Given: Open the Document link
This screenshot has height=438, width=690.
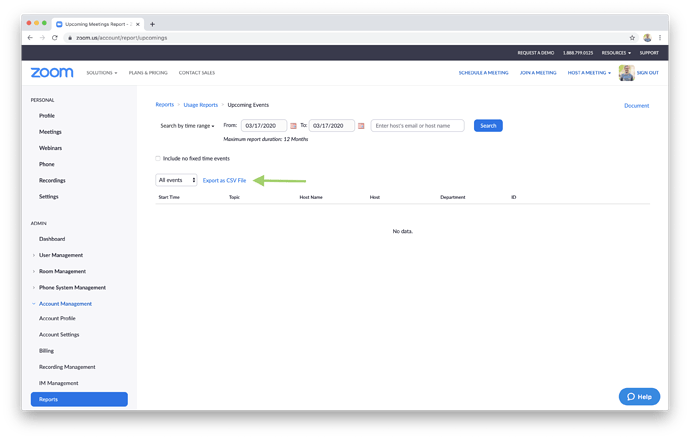Looking at the screenshot, I should tap(636, 106).
